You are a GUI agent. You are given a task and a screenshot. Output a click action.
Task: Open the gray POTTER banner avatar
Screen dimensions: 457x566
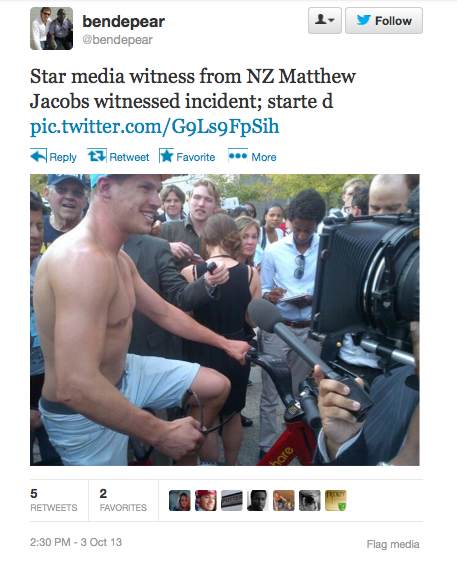[231, 500]
